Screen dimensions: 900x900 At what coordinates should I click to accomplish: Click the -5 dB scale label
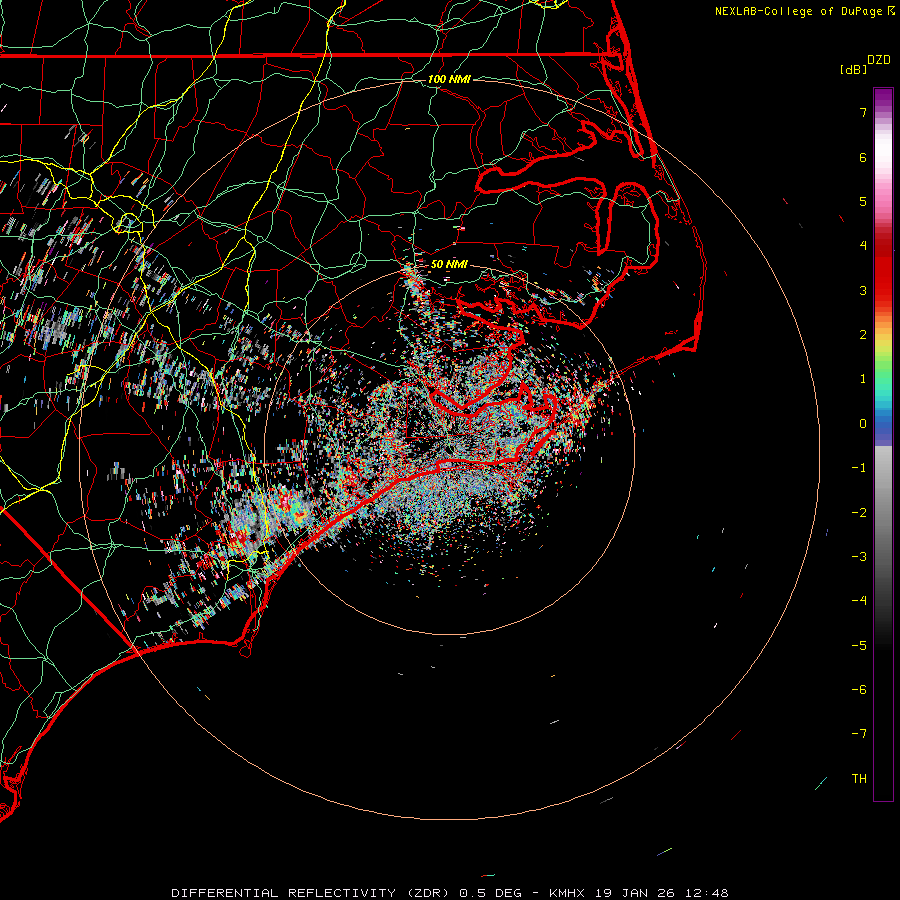[859, 645]
